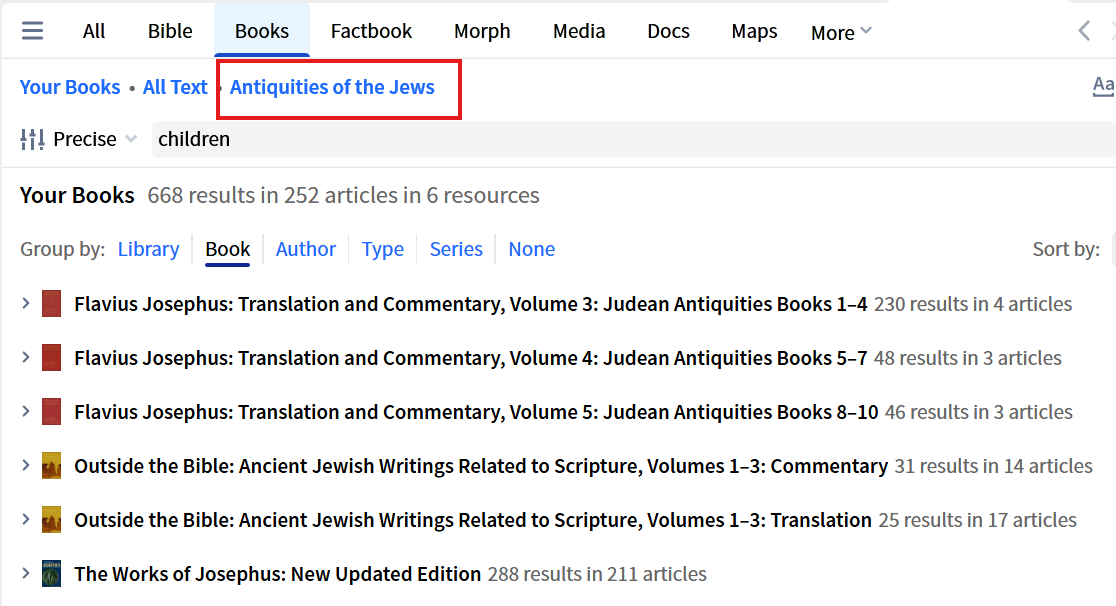This screenshot has height=606, width=1116.
Task: Click the 230 results in 4 articles count
Action: 973,304
